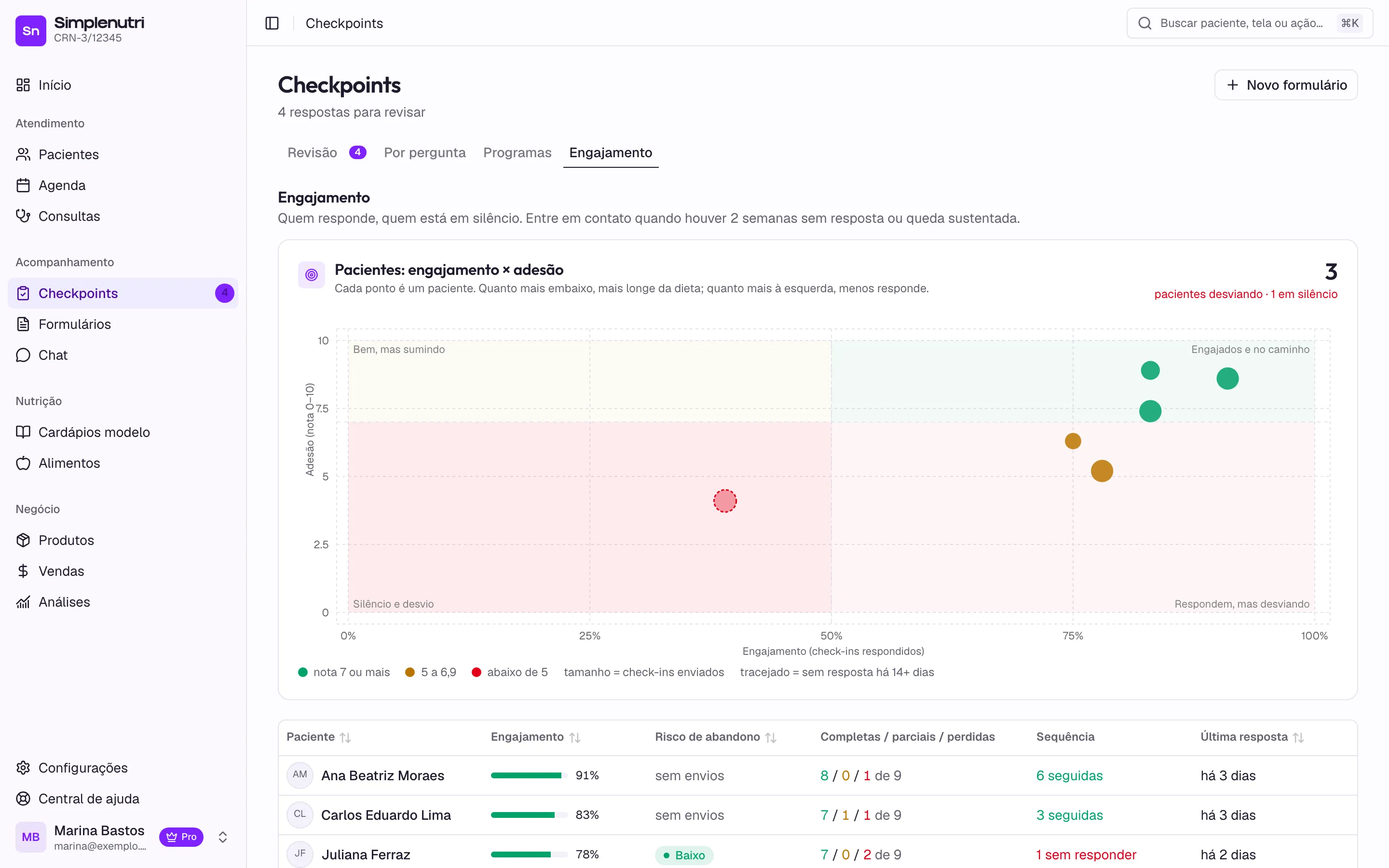Viewport: 1389px width, 868px height.
Task: Open Cardápios modelo book icon
Action: (x=23, y=432)
